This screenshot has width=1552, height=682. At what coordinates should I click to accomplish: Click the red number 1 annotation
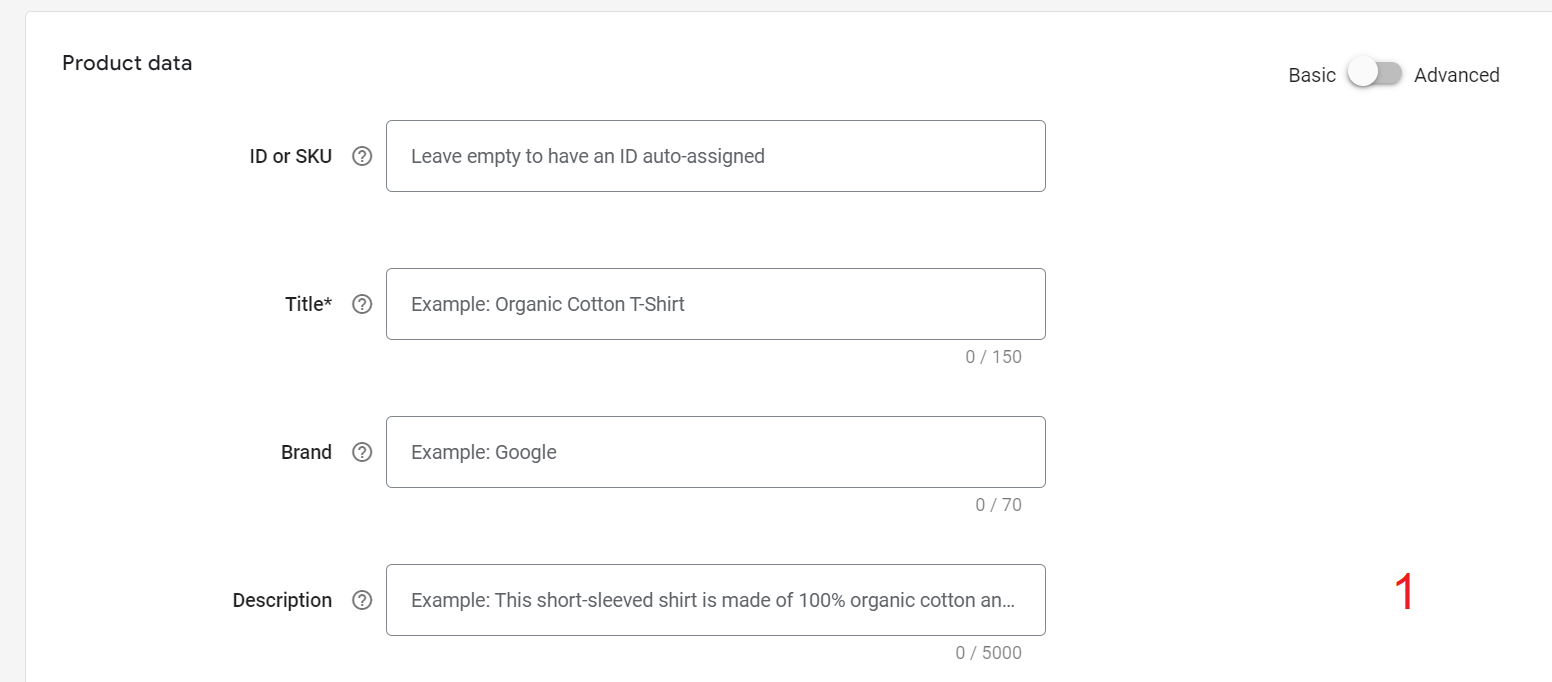click(1404, 592)
